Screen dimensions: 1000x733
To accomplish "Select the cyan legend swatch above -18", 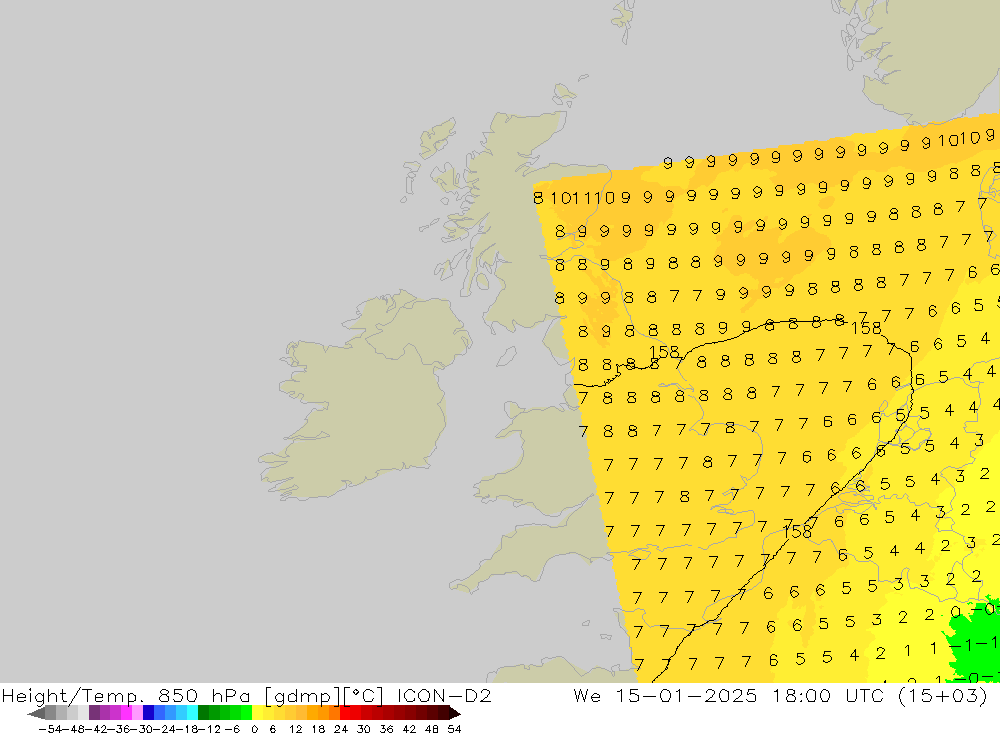I will pos(193,713).
